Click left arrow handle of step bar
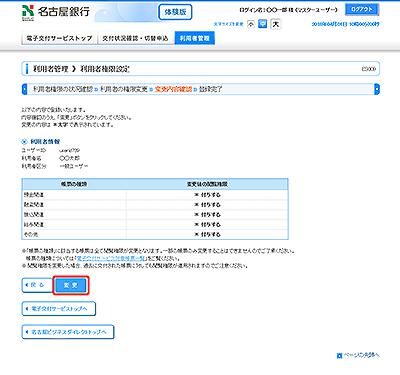 coord(24,89)
